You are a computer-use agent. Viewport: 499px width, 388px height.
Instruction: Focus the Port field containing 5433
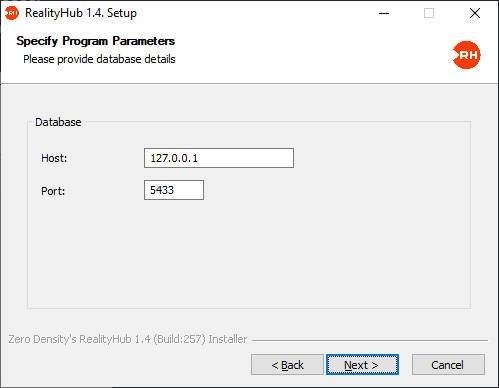click(x=174, y=190)
